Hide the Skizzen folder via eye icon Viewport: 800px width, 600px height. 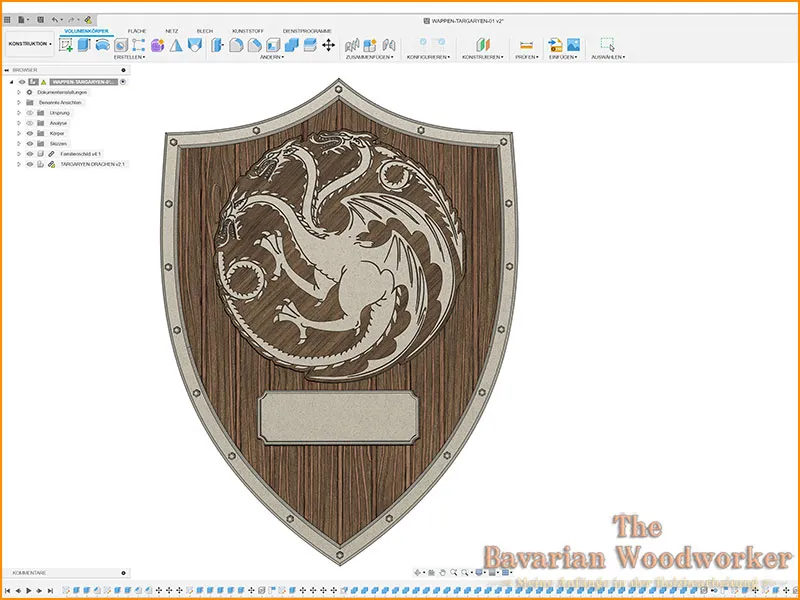pos(30,143)
